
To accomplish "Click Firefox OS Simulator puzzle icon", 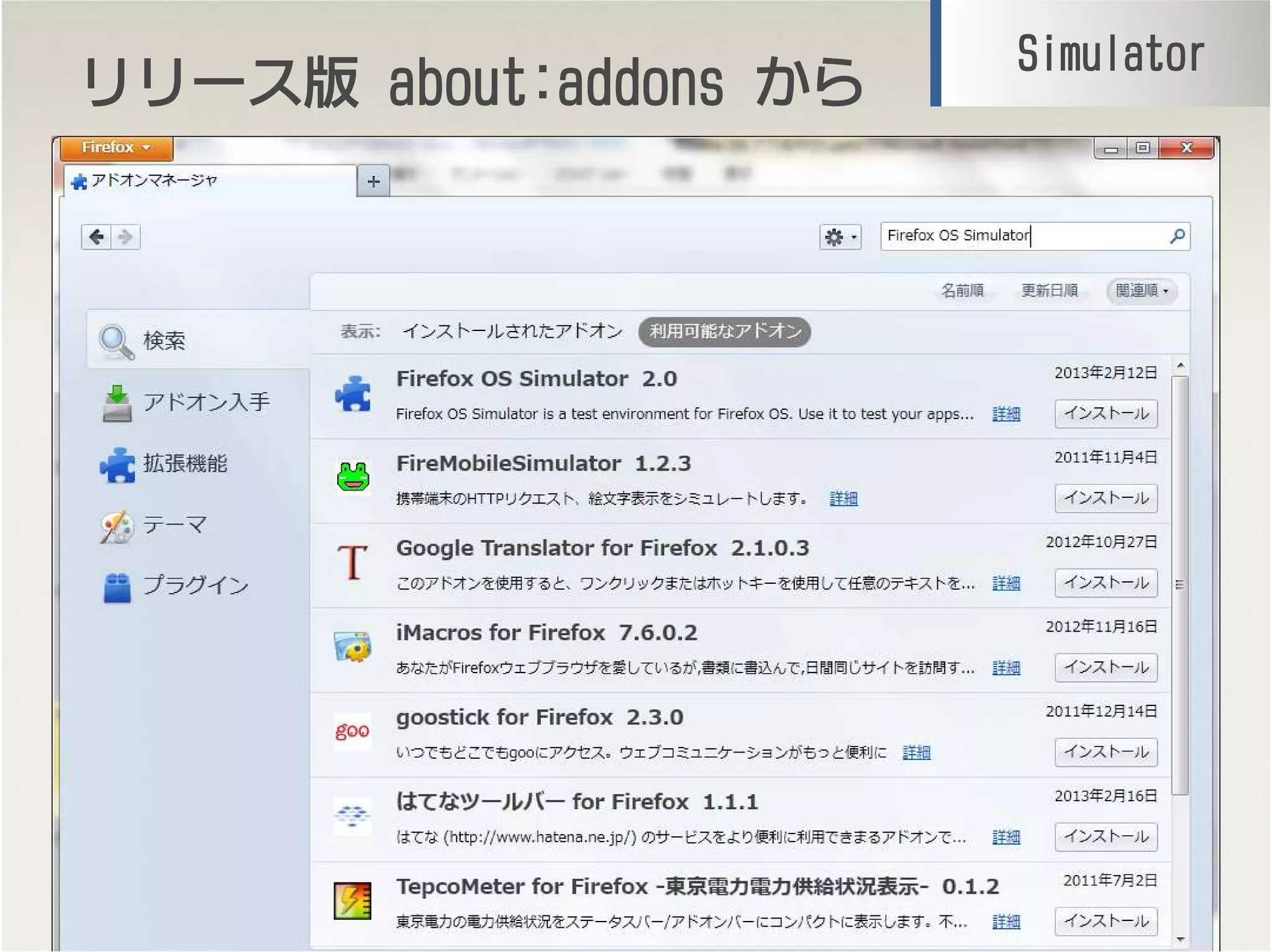I will point(353,394).
